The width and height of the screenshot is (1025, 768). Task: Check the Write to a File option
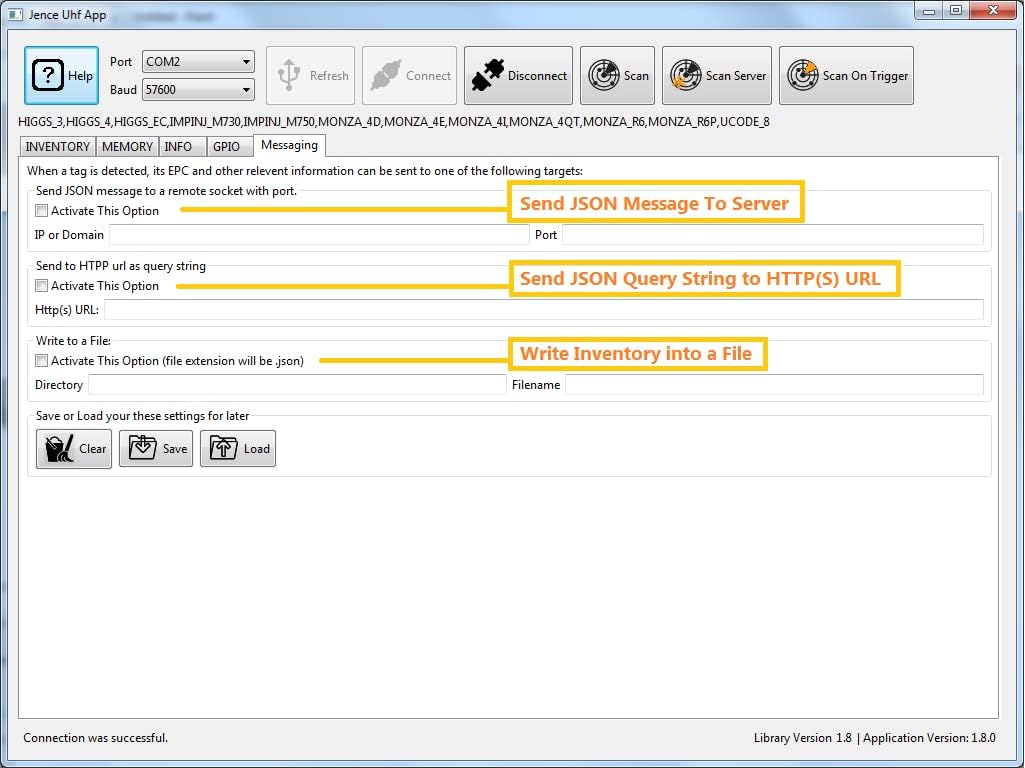[x=41, y=361]
